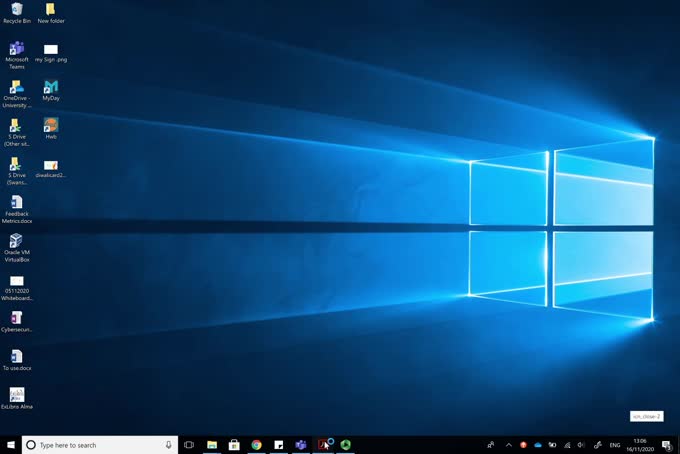The image size is (680, 454).
Task: Select the ExLibris Alma desktop icon
Action: 16,396
